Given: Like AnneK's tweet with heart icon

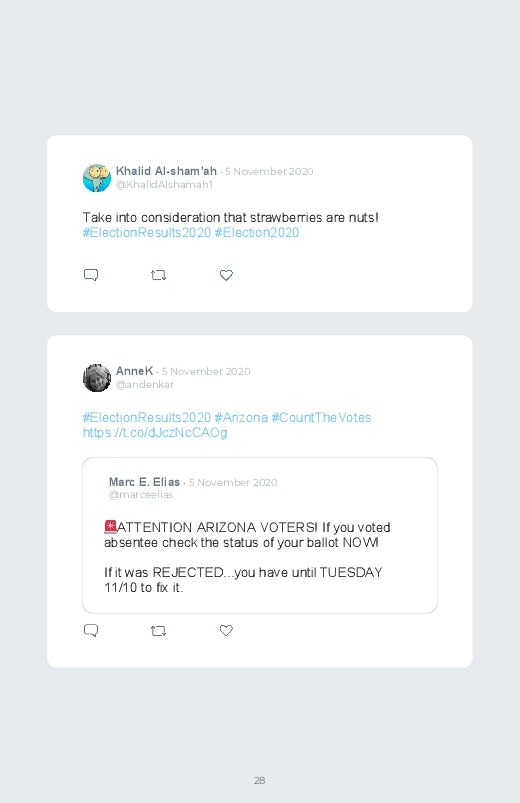Looking at the screenshot, I should click(x=226, y=630).
